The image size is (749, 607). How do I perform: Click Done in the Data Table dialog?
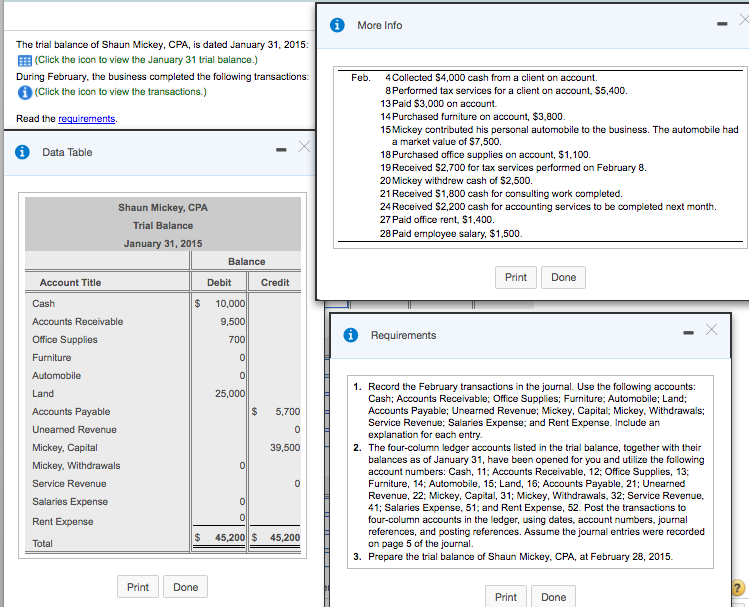[x=186, y=587]
